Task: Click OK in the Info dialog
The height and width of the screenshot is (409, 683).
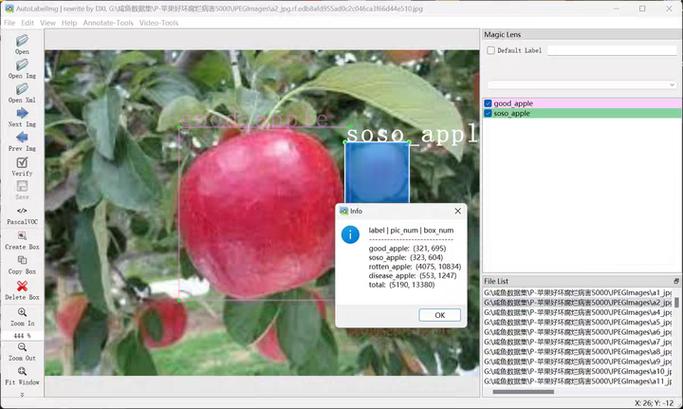Action: click(440, 315)
